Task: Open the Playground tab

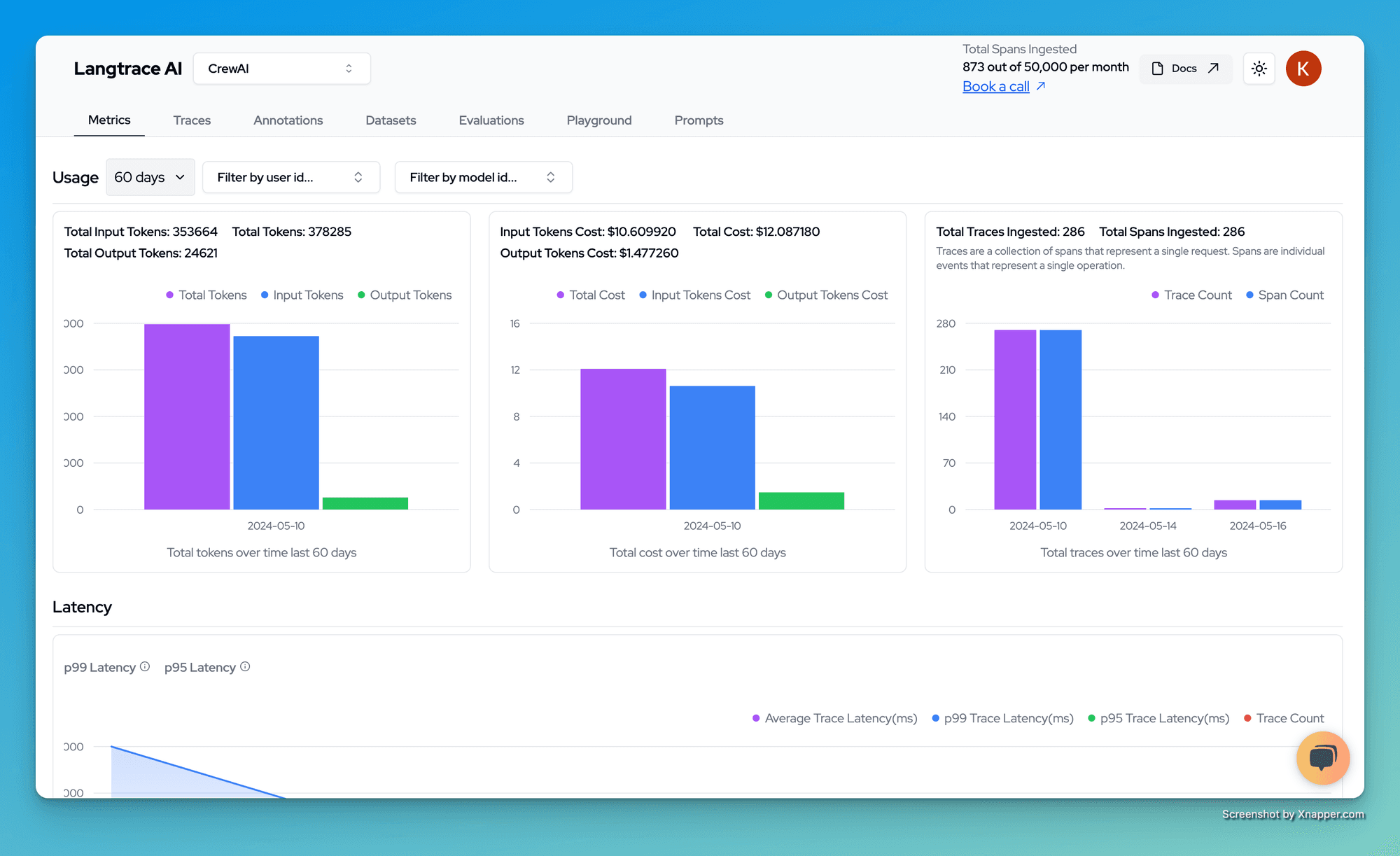Action: (x=598, y=120)
